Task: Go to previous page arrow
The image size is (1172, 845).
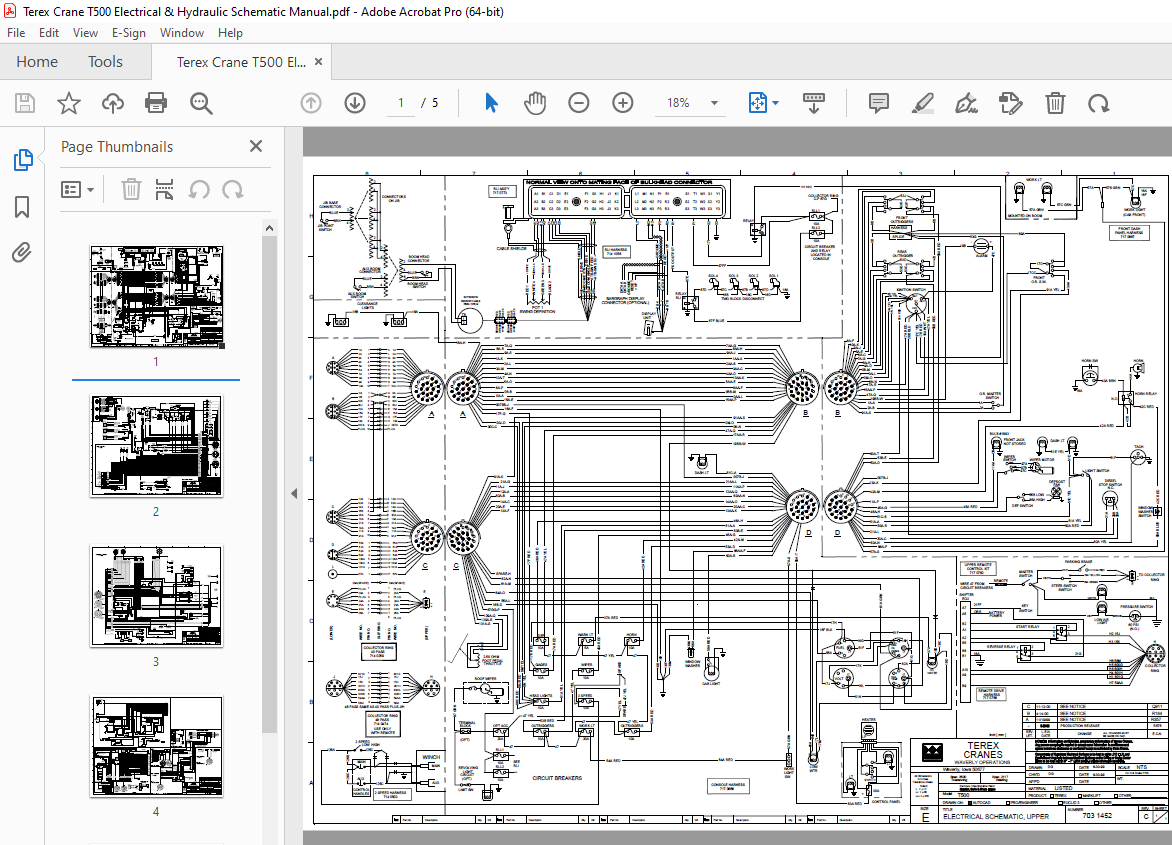Action: coord(311,103)
